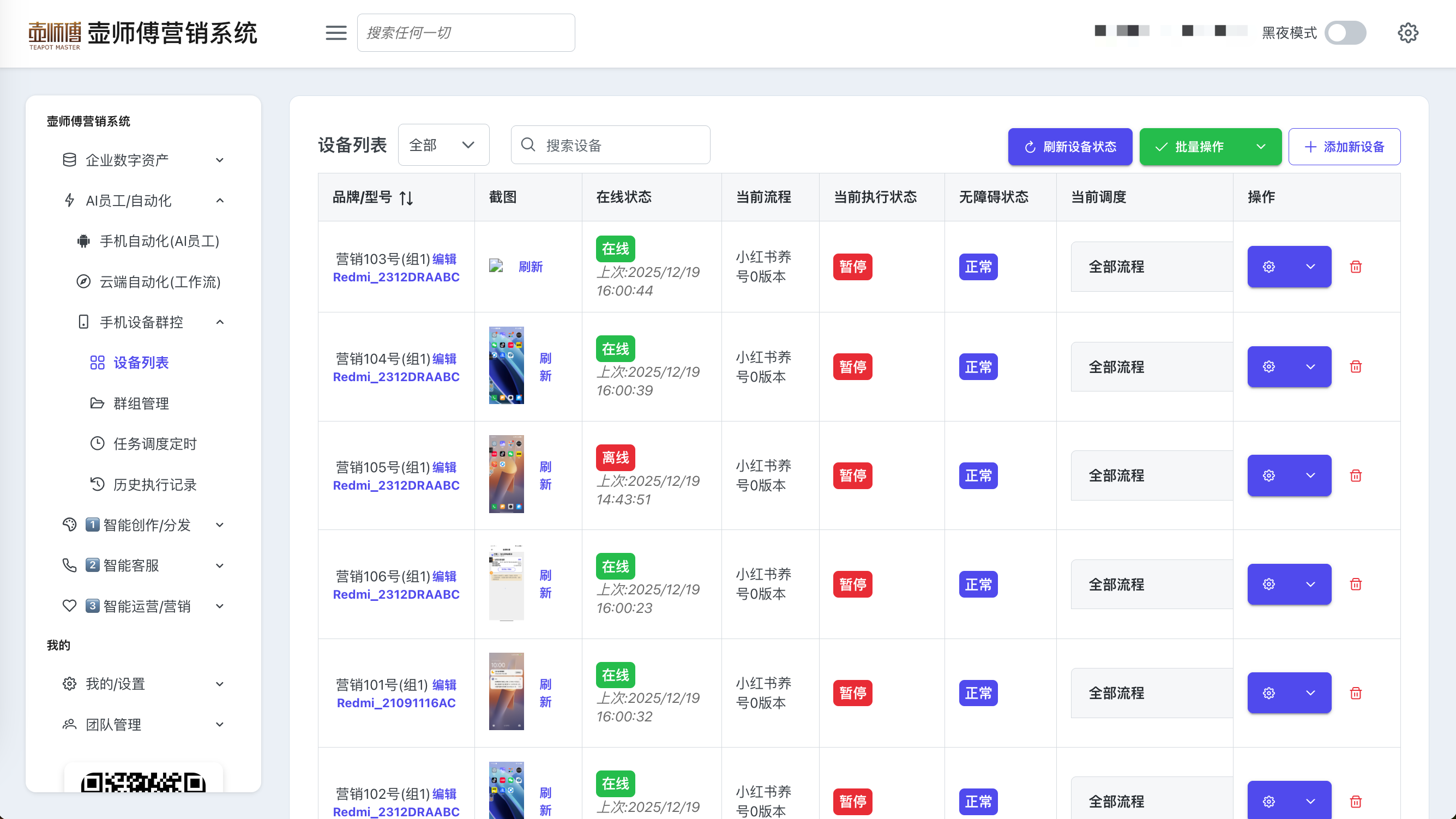The width and height of the screenshot is (1456, 819).
Task: Sort by the 品牌/型号 column arrows
Action: [406, 198]
